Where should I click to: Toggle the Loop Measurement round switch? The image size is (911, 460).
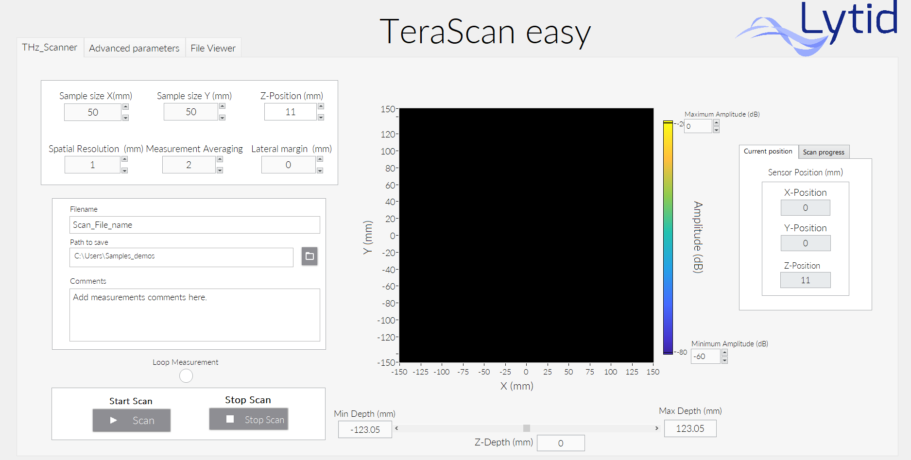(186, 376)
